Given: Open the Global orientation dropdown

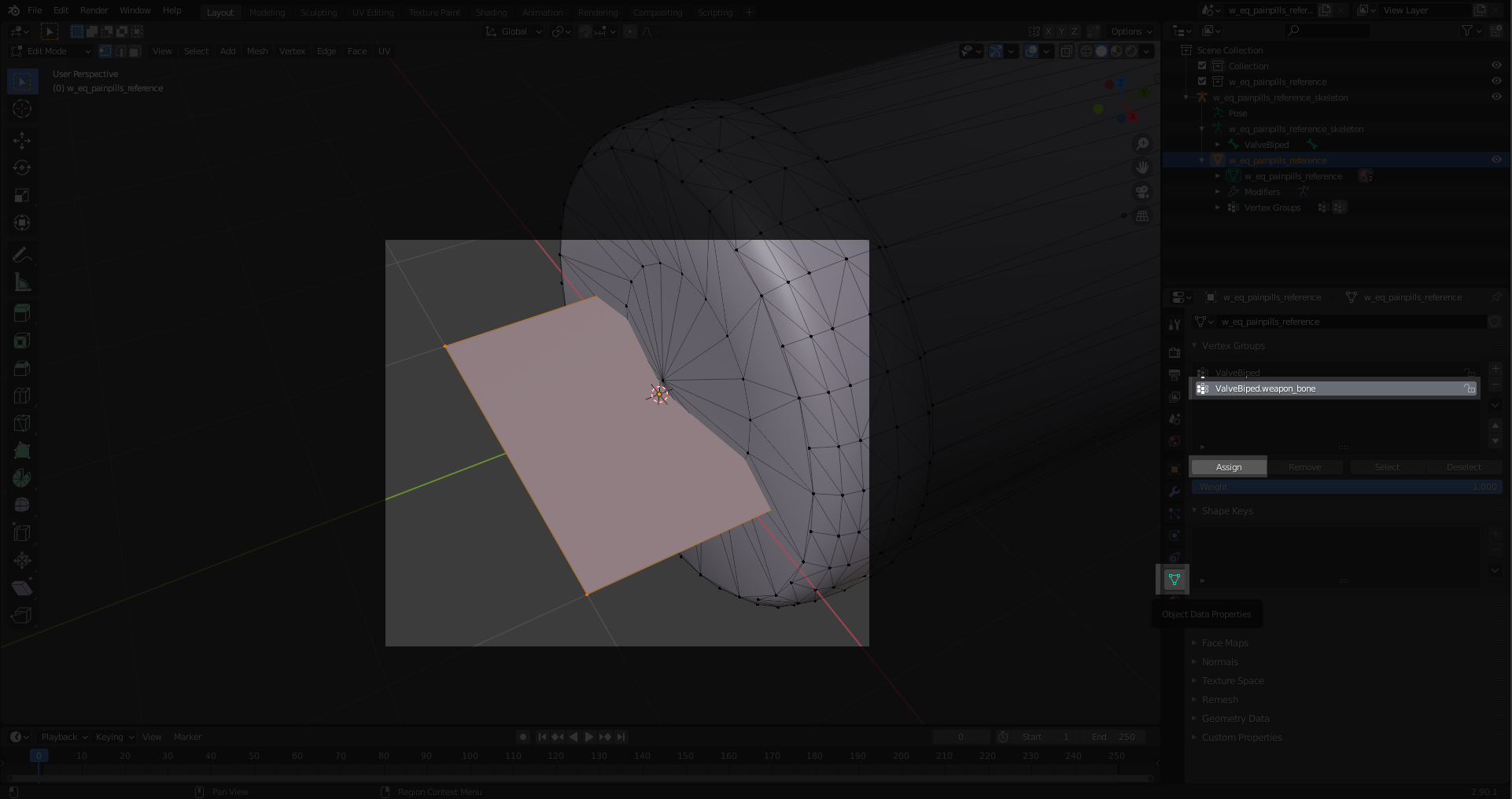Looking at the screenshot, I should tap(514, 31).
